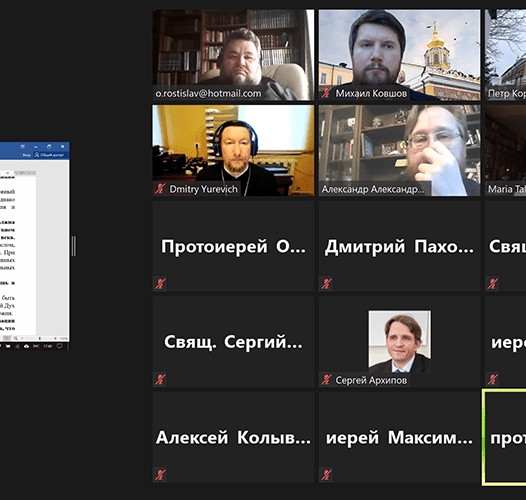Select the highlighted прот... speaker tile
Viewport: 526px width, 500px height.
point(504,437)
